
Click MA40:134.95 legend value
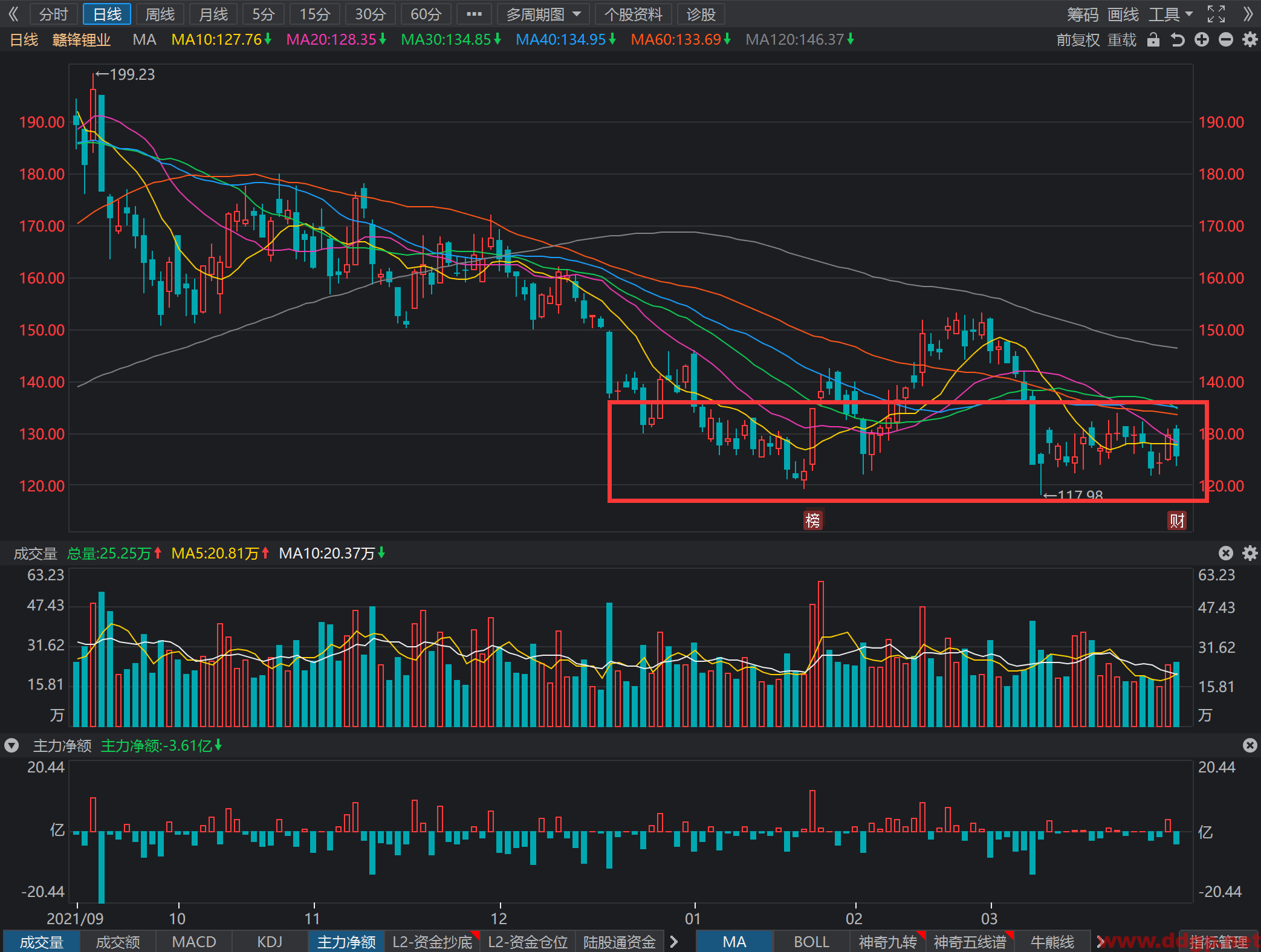[566, 40]
